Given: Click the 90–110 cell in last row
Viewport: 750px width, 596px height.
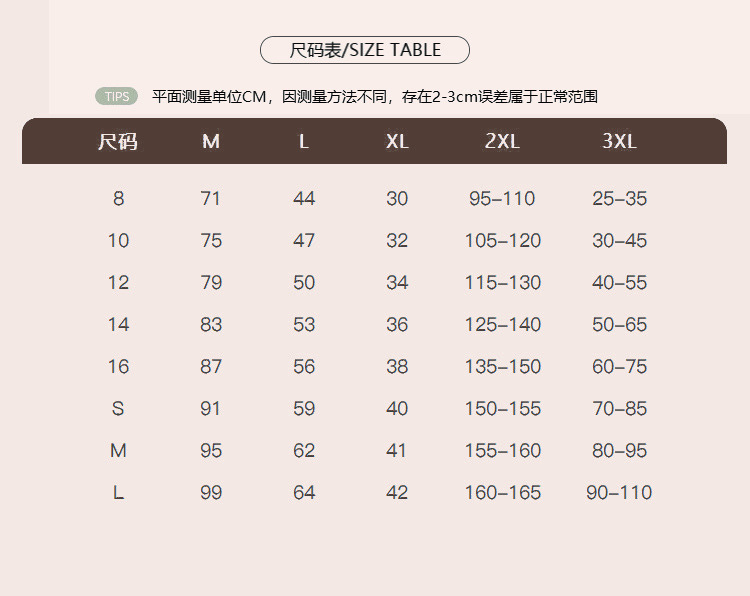Looking at the screenshot, I should pos(619,493).
